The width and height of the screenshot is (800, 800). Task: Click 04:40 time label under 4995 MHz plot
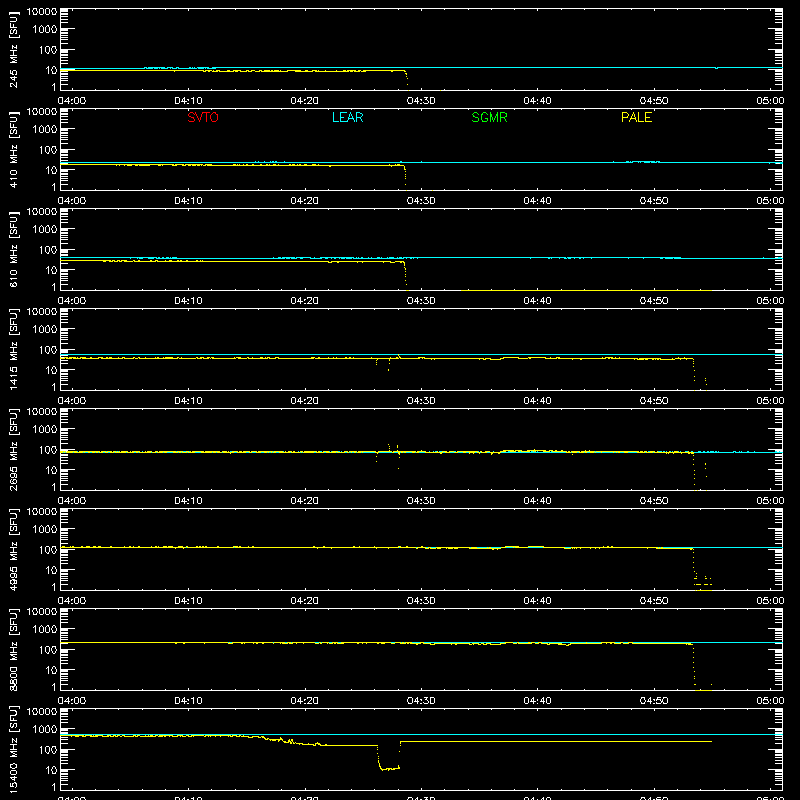pos(537,601)
